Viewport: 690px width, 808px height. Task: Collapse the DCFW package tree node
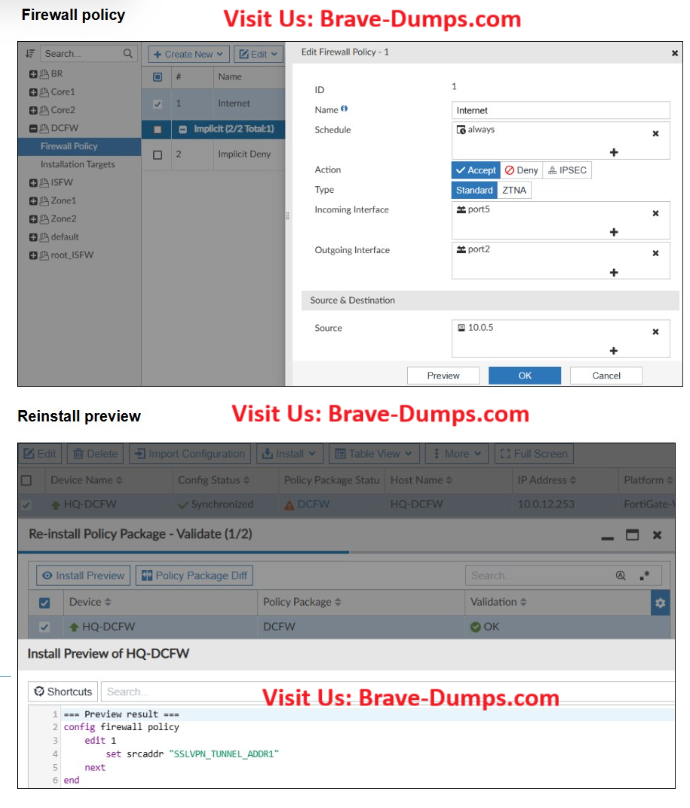pos(33,128)
